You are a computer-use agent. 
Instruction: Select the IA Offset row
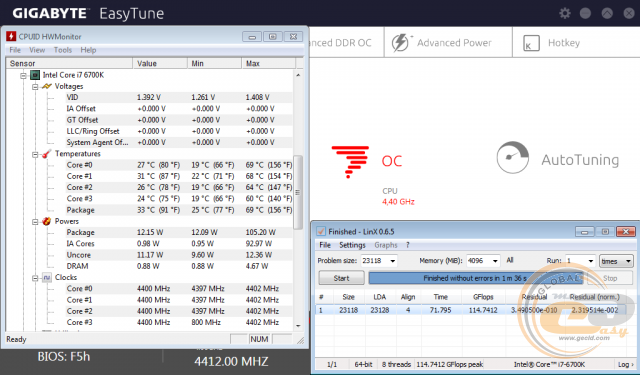point(178,109)
